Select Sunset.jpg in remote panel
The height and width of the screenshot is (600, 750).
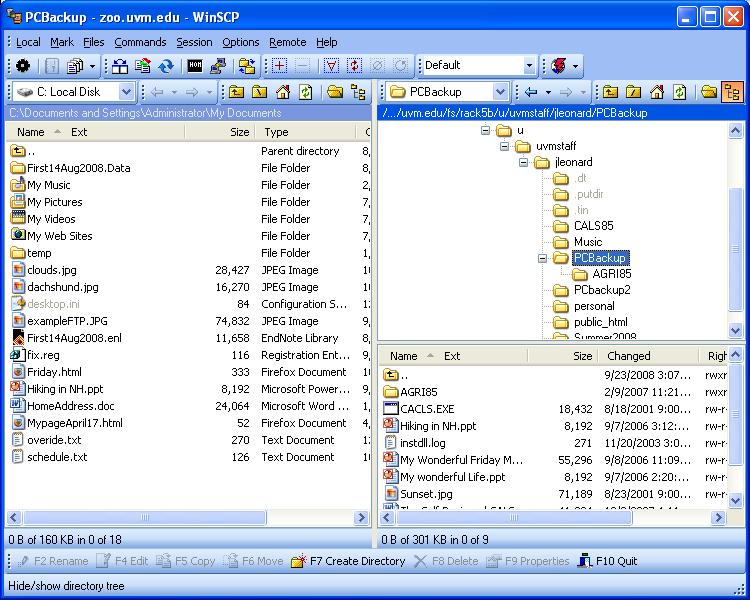coord(426,494)
